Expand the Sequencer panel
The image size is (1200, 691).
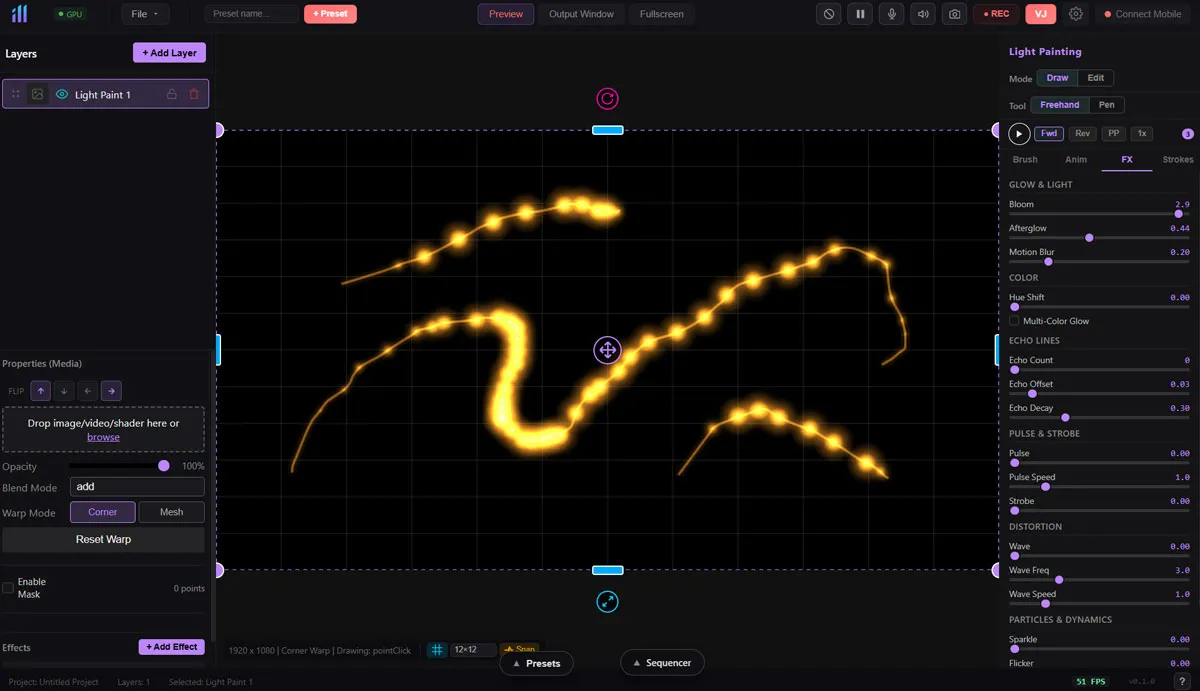[662, 663]
